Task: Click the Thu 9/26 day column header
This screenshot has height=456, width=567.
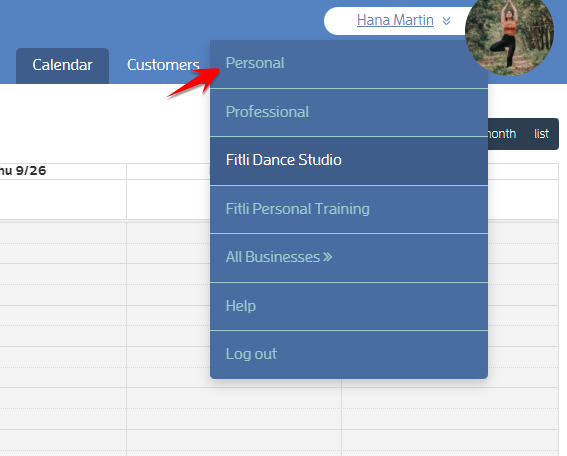Action: (63, 171)
